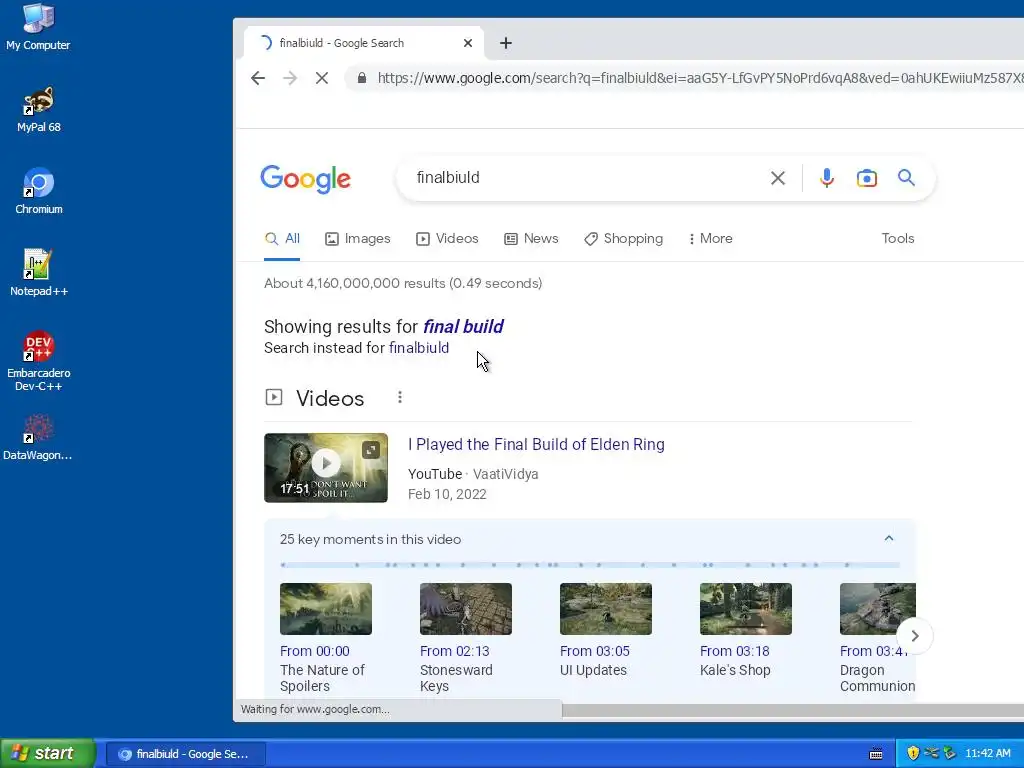The height and width of the screenshot is (768, 1024).
Task: Open My Computer desktop icon
Action: (x=38, y=27)
